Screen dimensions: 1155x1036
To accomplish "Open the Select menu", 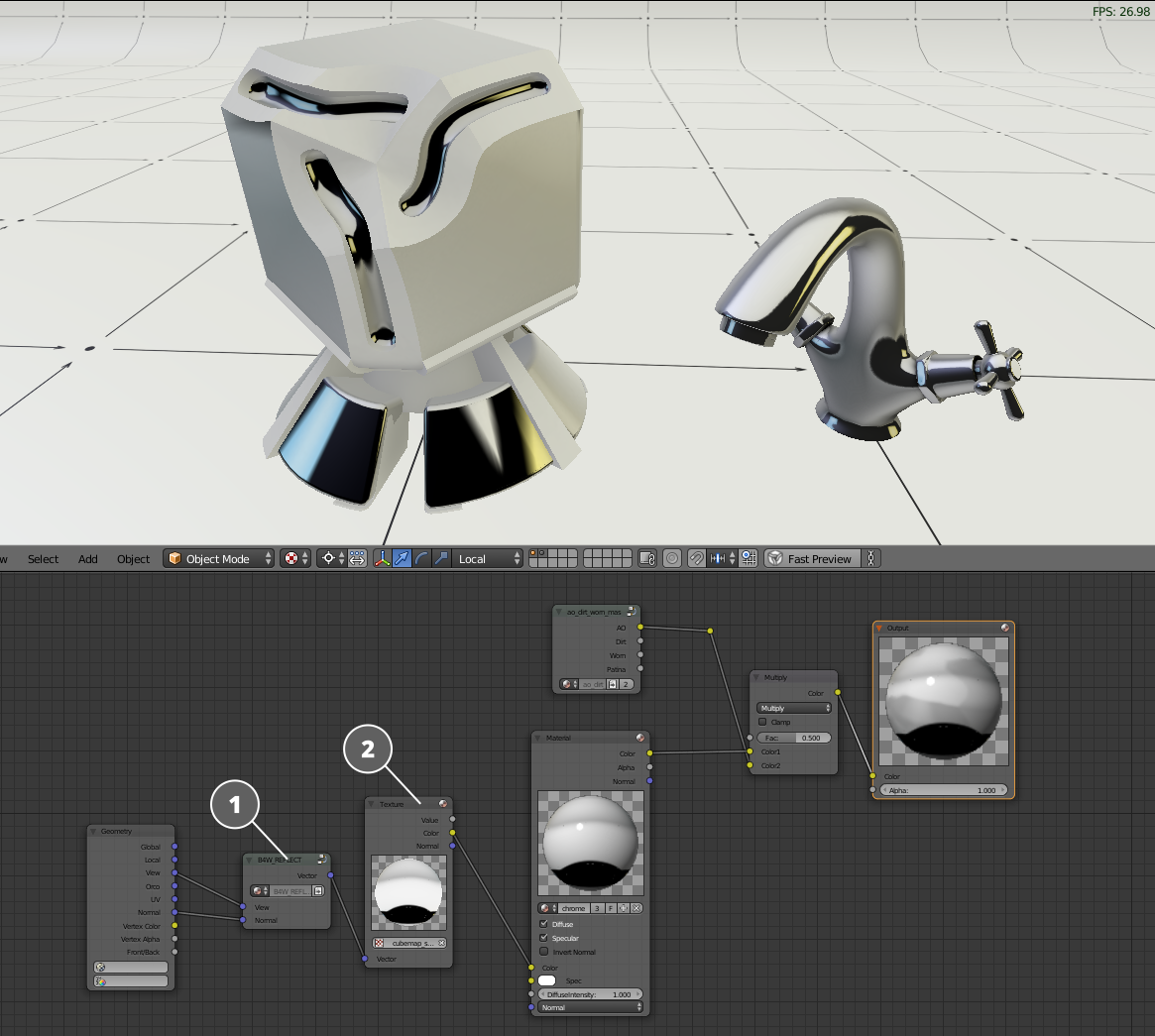I will pyautogui.click(x=43, y=559).
